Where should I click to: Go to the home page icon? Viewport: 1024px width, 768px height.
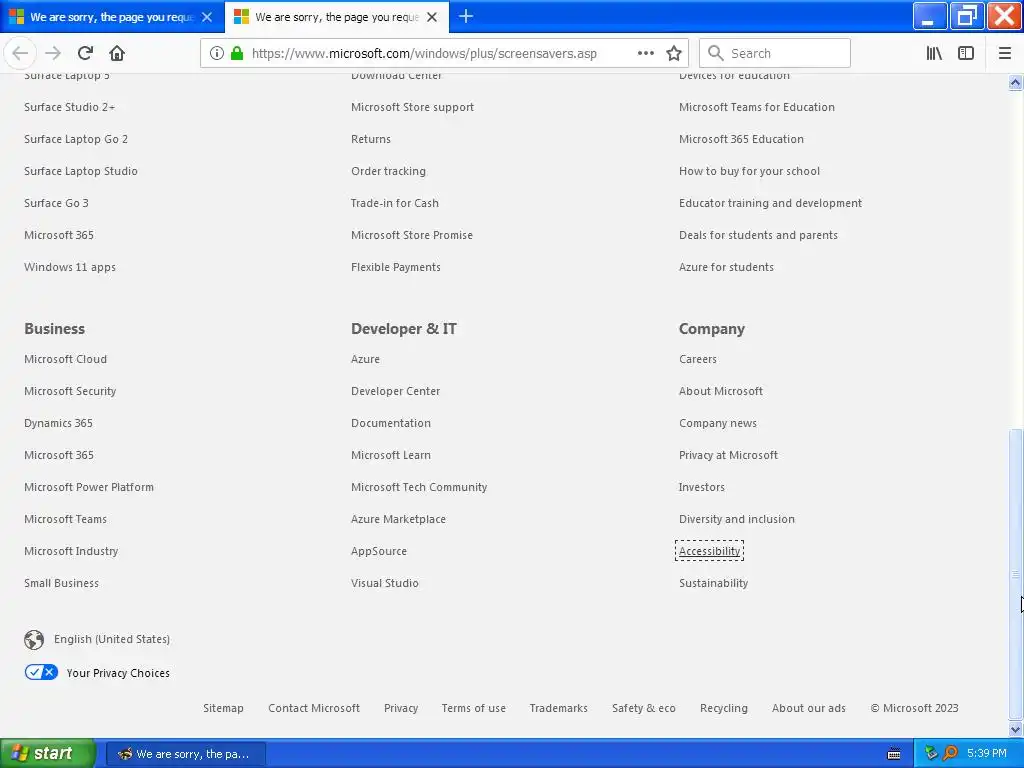click(117, 54)
